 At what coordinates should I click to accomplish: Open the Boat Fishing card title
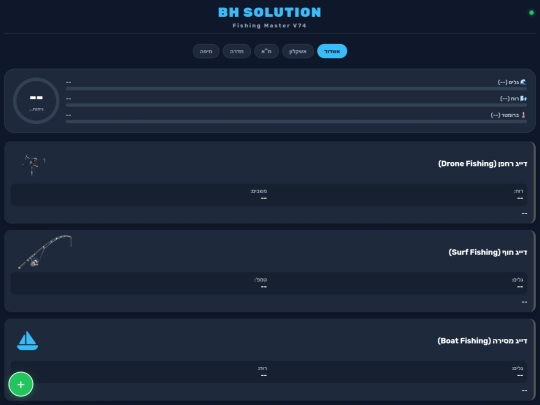point(482,341)
